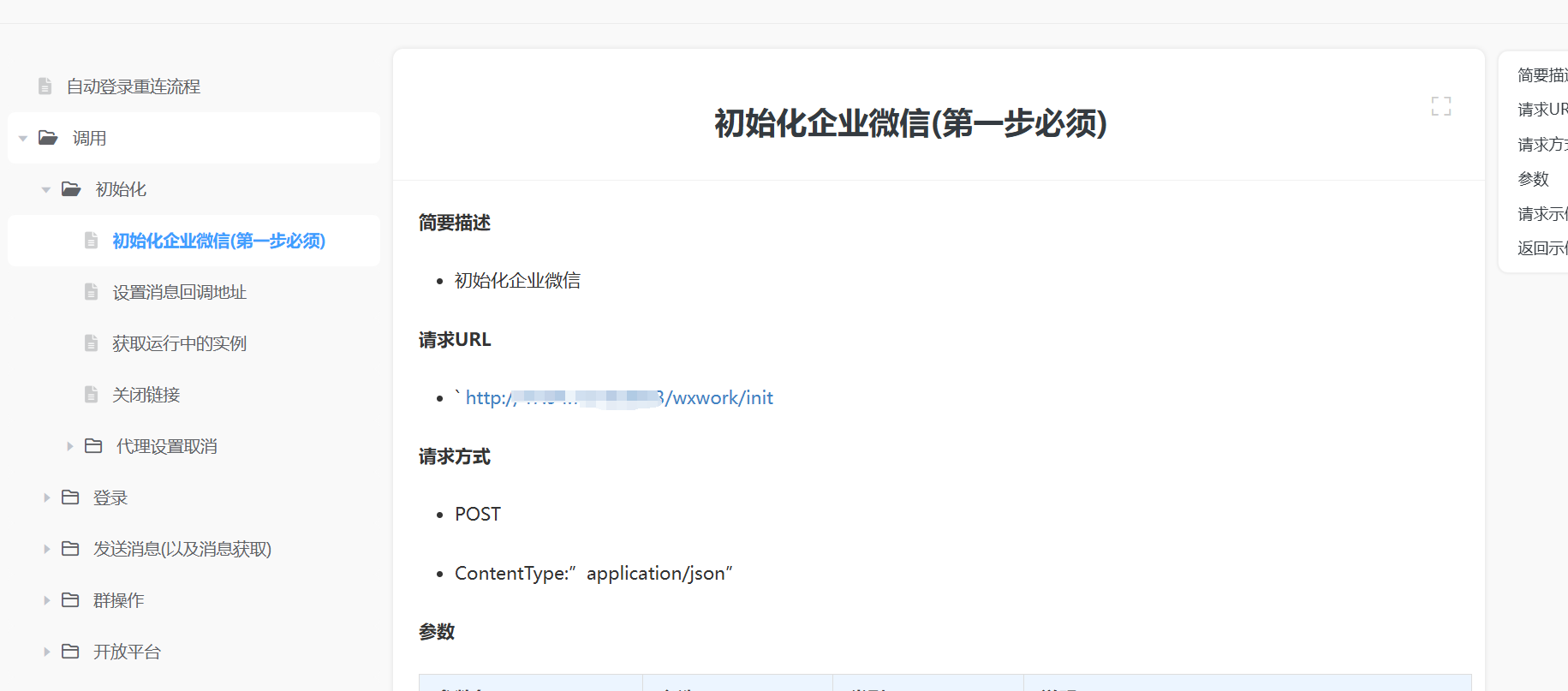Select the 群操作 folder label
Viewport: 1568px width, 691px height.
click(118, 600)
